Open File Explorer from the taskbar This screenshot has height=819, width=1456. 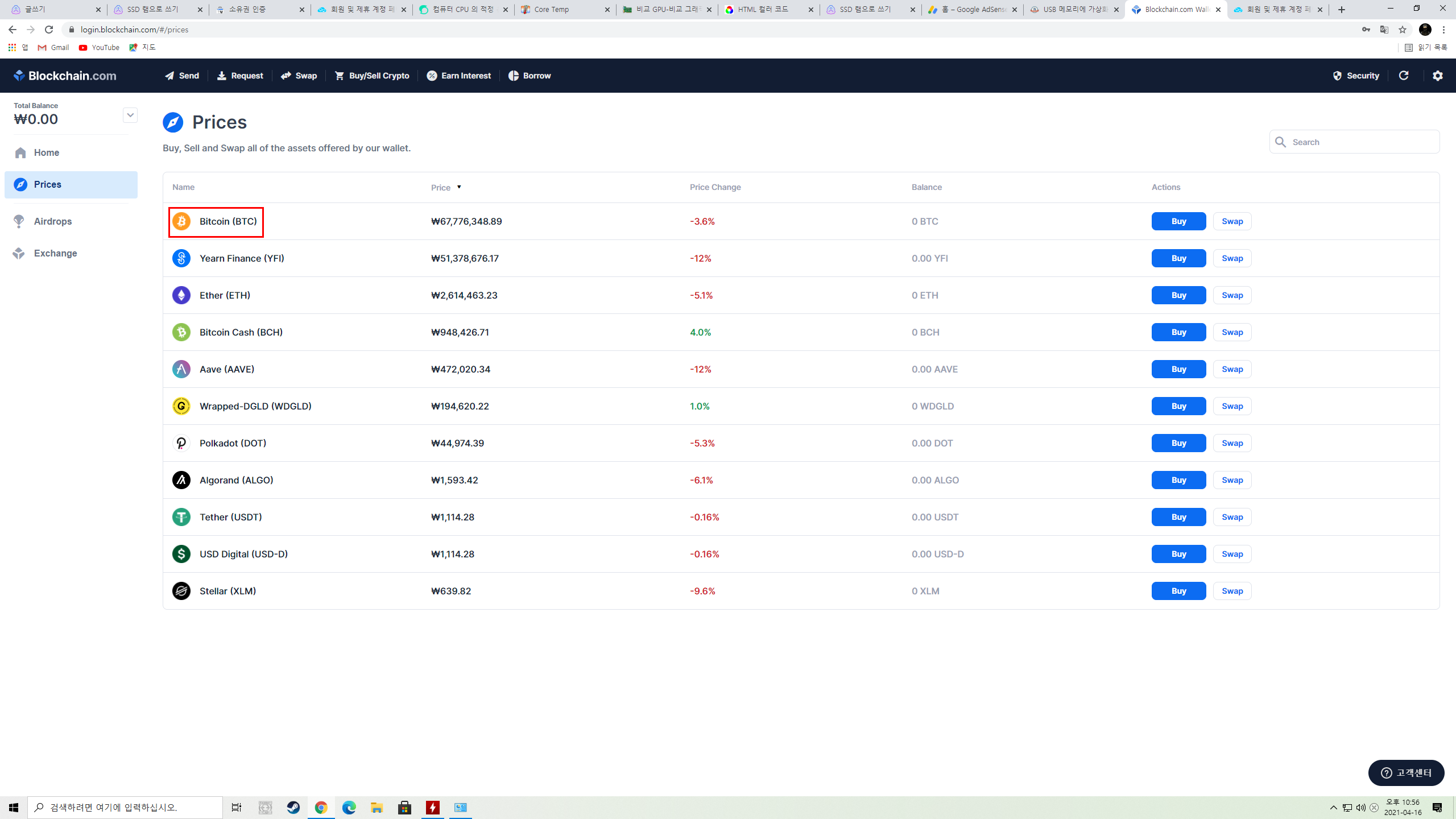click(x=377, y=807)
